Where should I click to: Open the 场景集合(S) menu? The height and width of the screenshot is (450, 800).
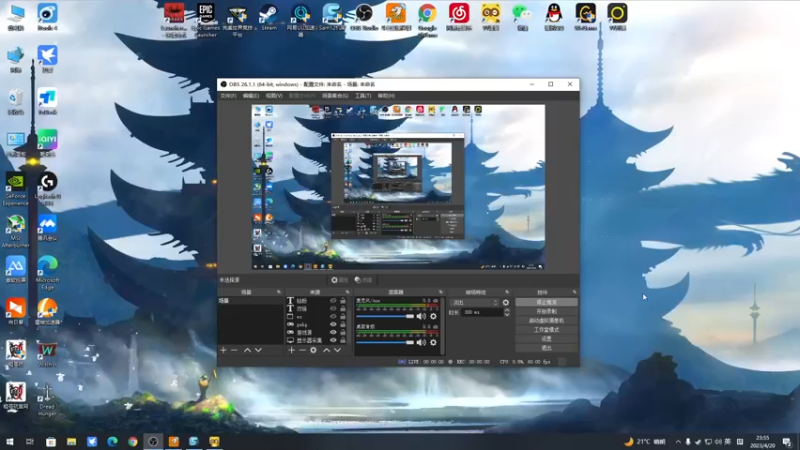335,96
